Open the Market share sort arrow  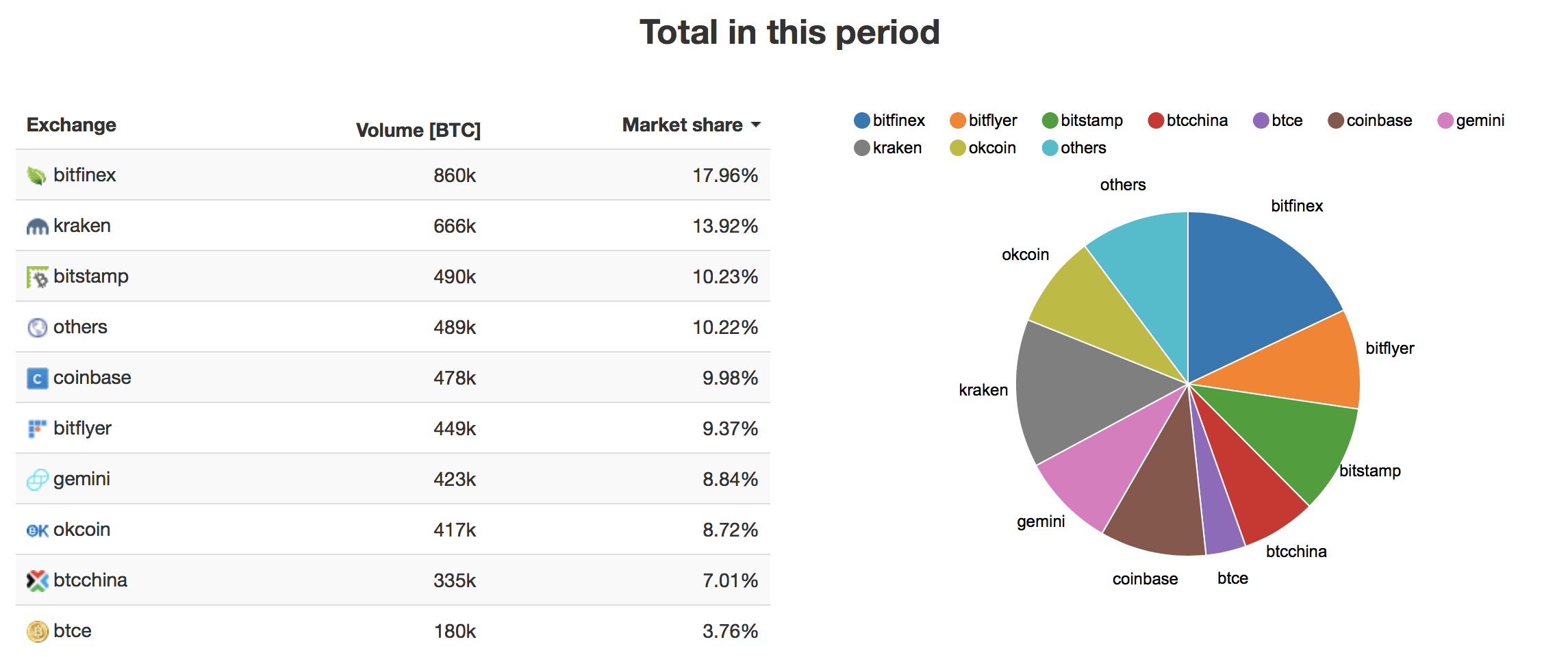[756, 125]
